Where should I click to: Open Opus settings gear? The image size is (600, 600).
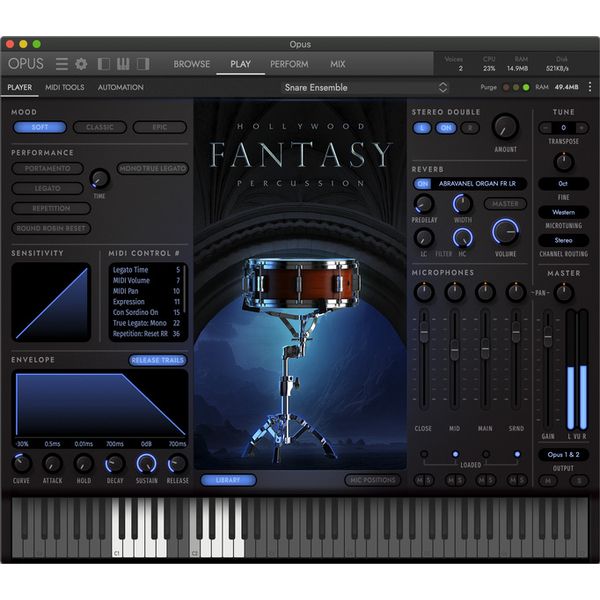pos(81,64)
